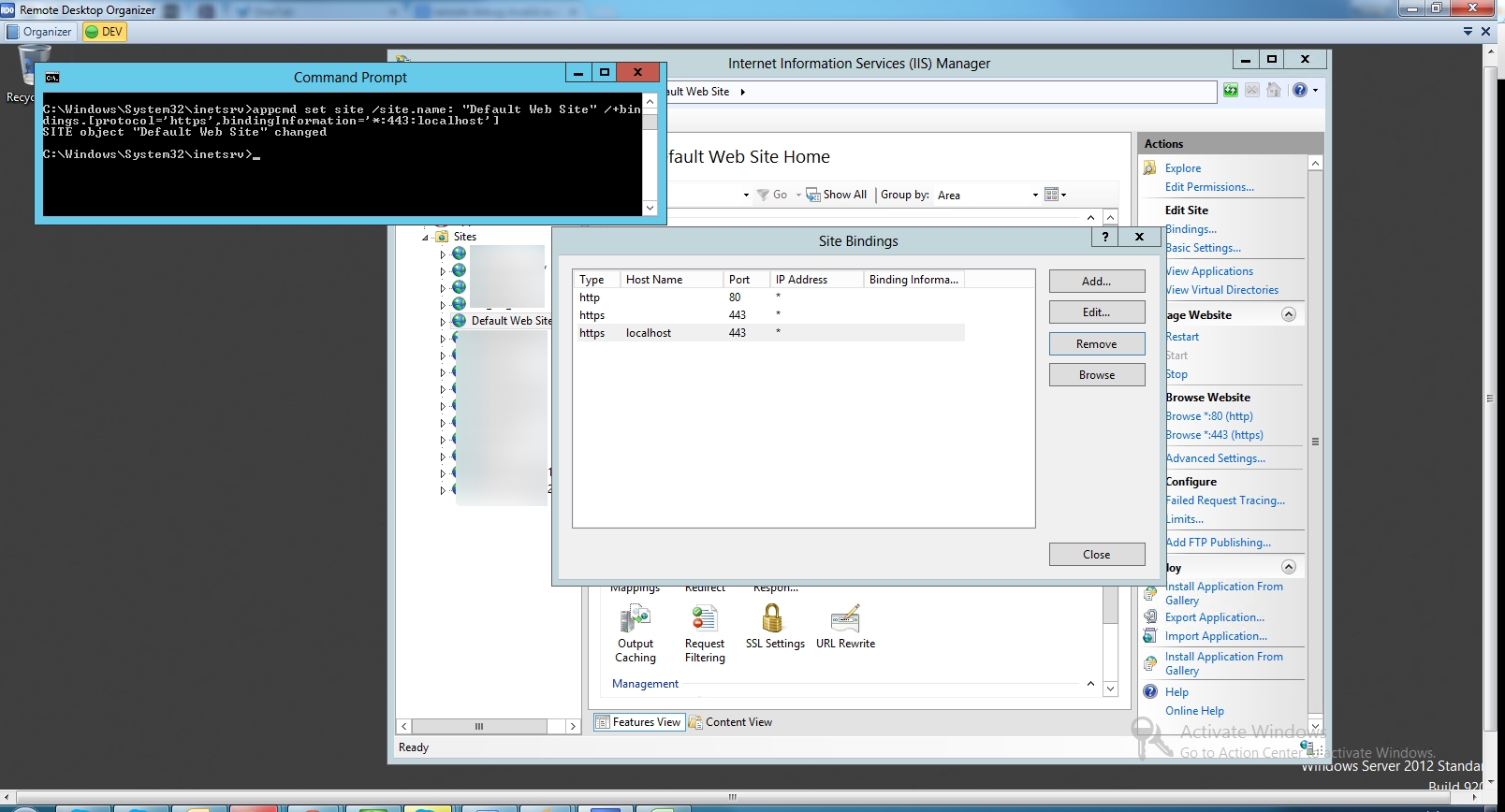
Task: Open Basic Settings... link
Action: (1203, 248)
